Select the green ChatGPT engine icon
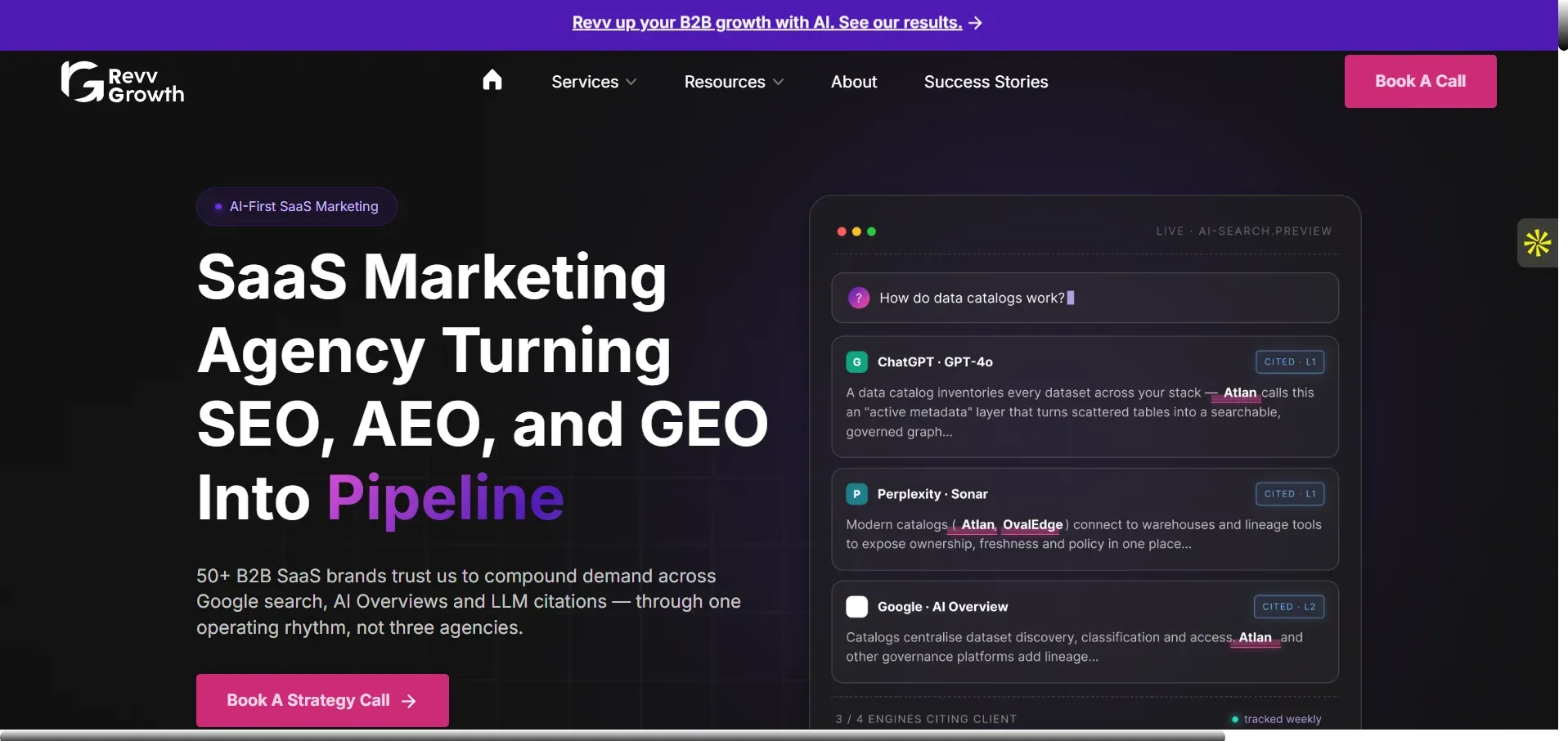This screenshot has height=741, width=1568. click(x=856, y=362)
